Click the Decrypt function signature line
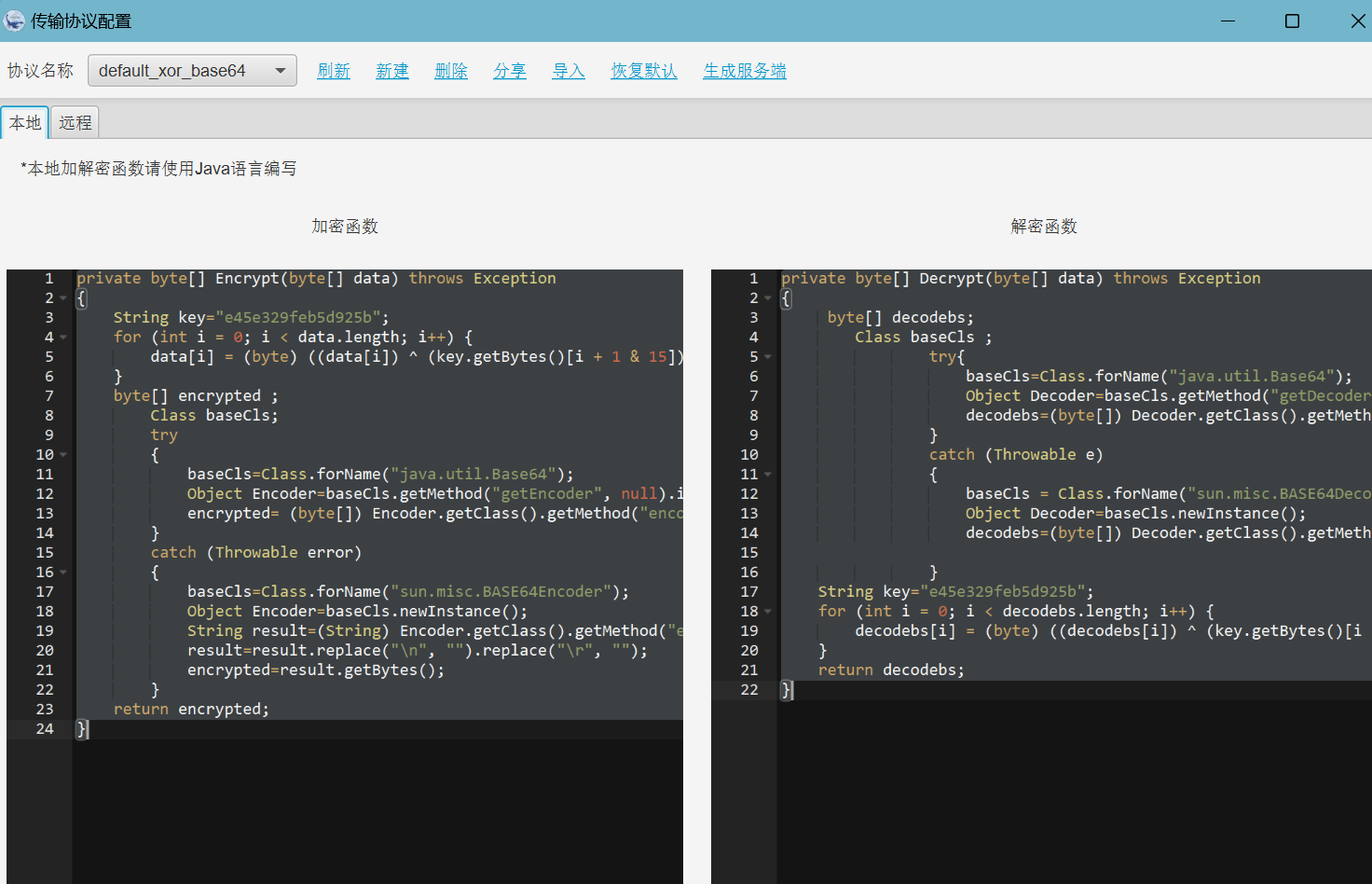Screen dimensions: 1372x884 [1021, 279]
